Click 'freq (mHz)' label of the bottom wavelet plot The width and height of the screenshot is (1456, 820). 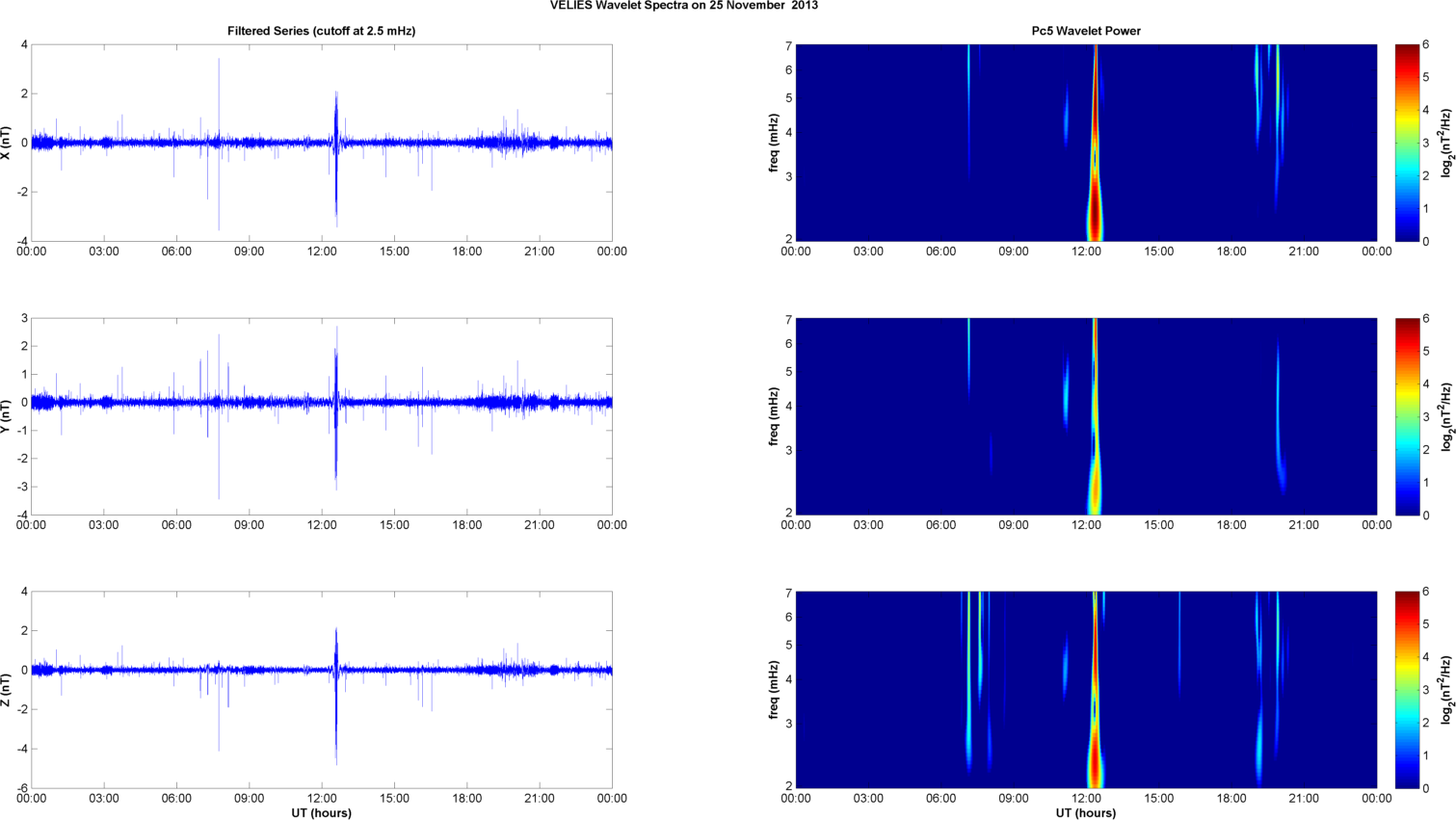(774, 690)
